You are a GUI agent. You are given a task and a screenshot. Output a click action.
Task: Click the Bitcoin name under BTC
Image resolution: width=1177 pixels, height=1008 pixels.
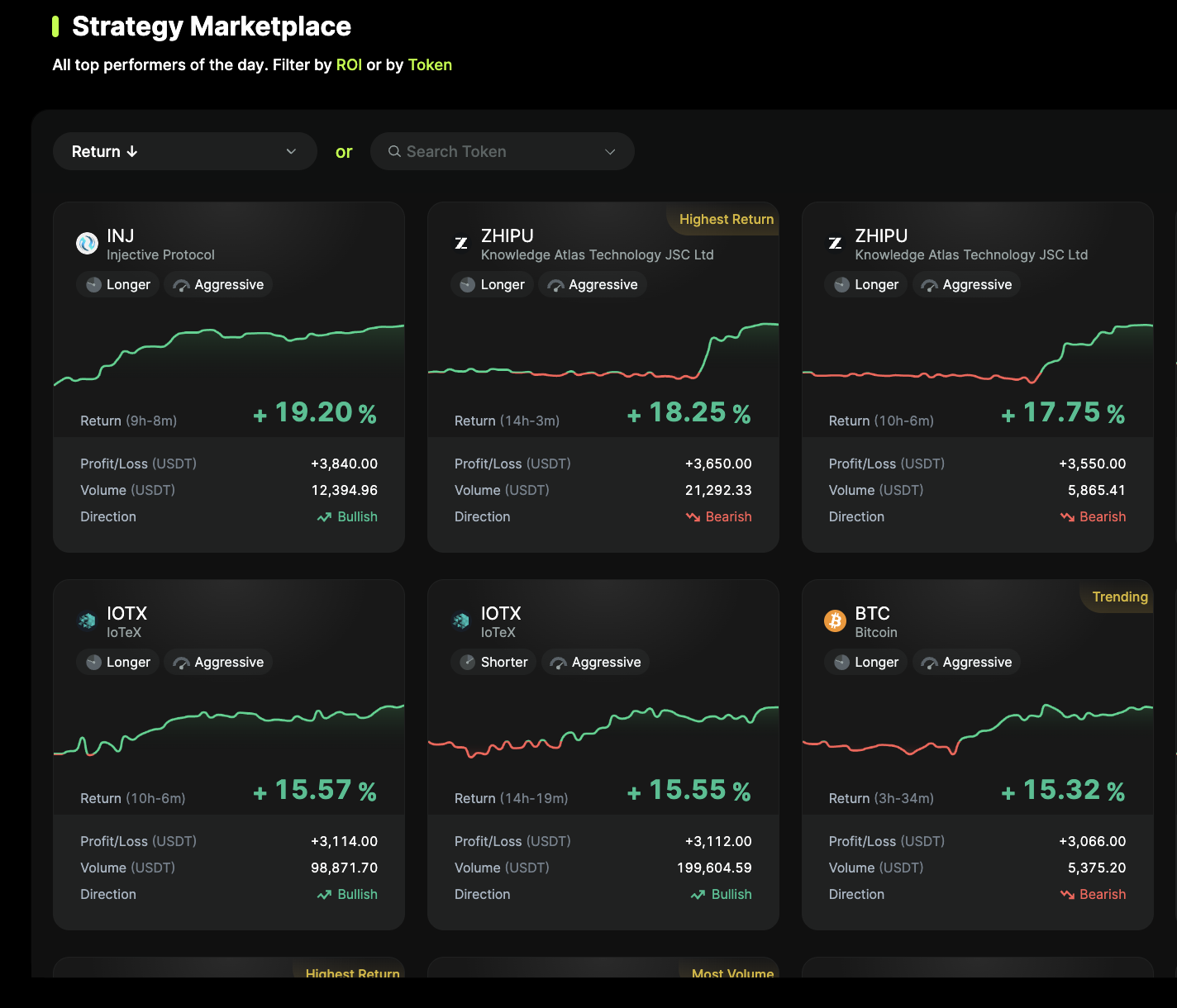tap(876, 633)
